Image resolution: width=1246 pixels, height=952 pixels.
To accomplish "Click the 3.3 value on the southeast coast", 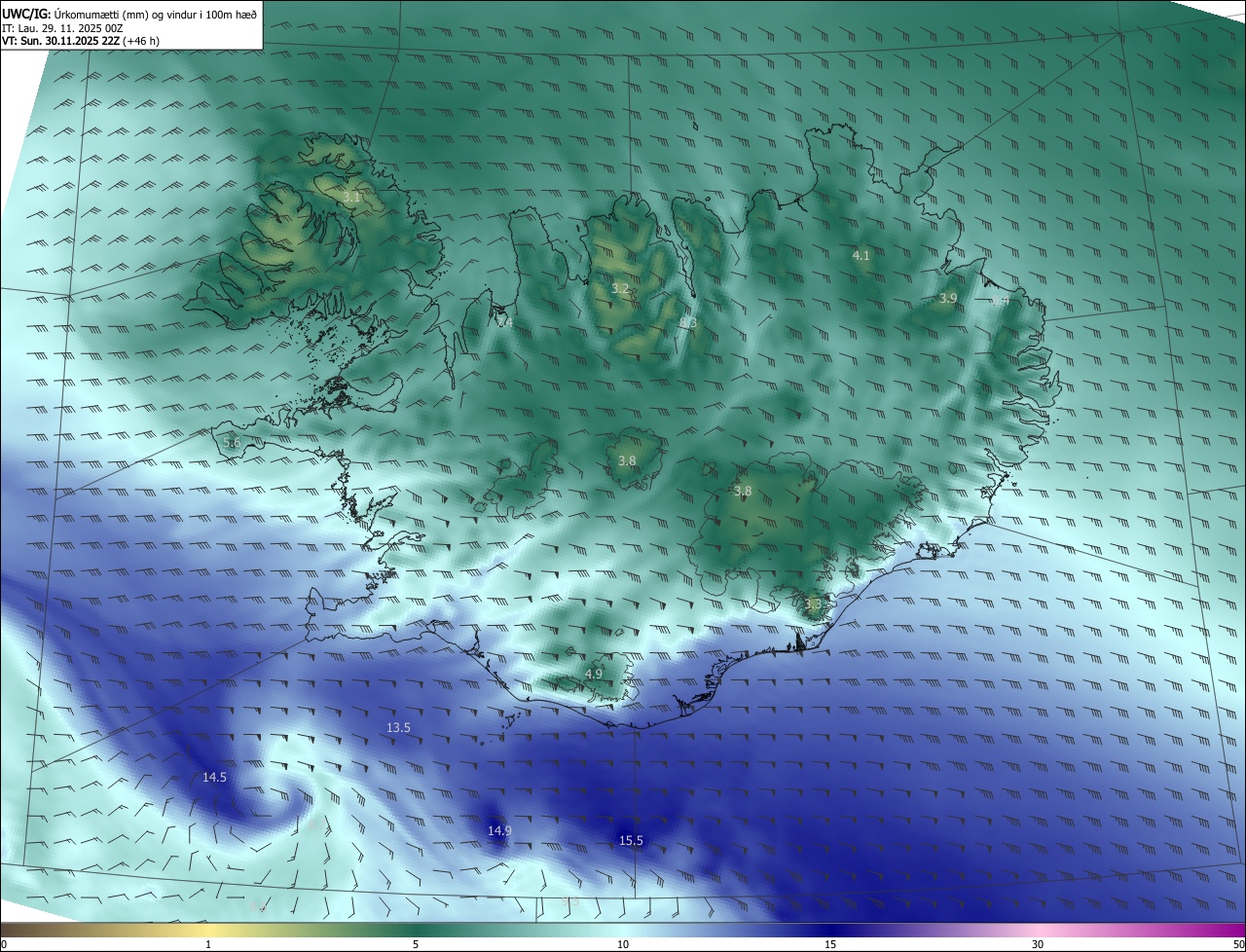I will tap(813, 604).
